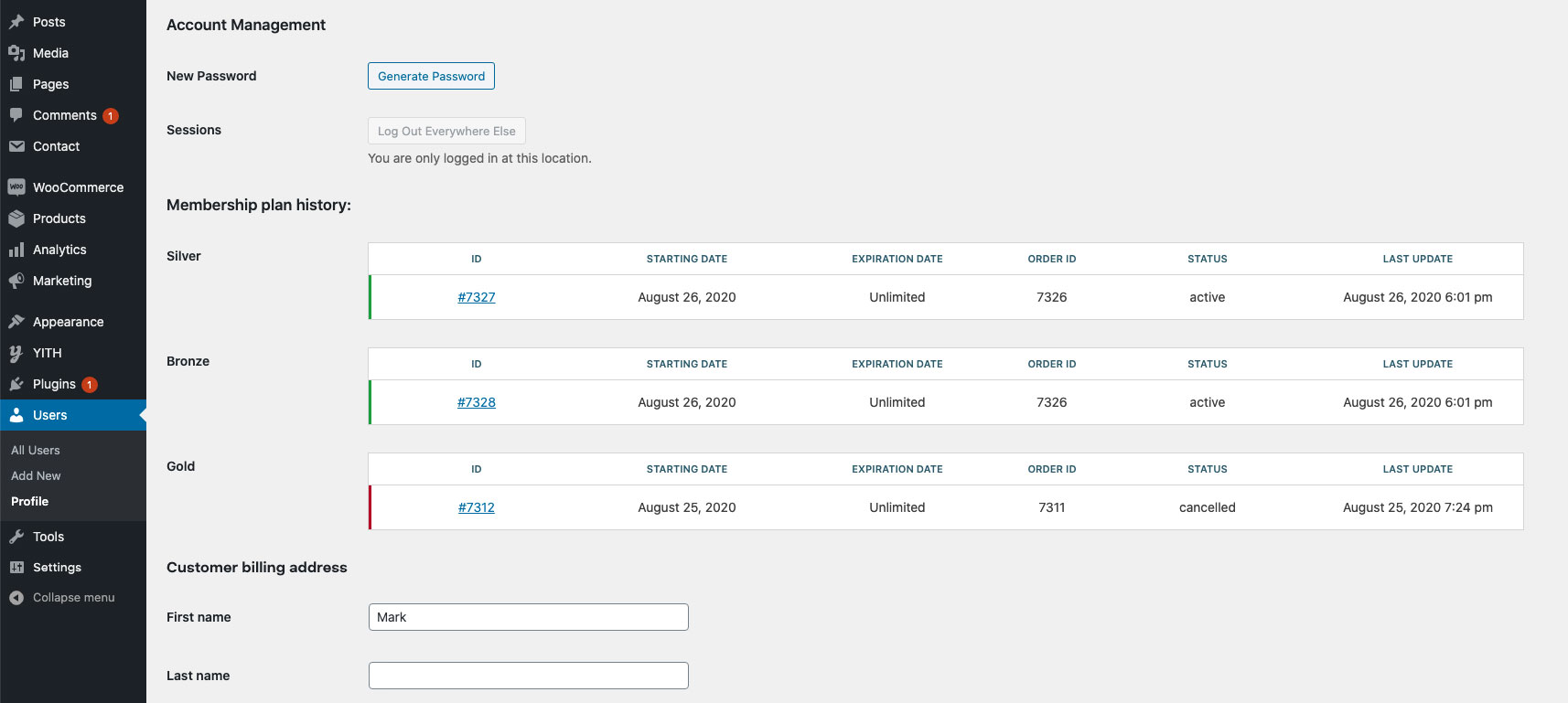Click the Marketing megaphone icon
This screenshot has height=703, width=1568.
coord(16,281)
